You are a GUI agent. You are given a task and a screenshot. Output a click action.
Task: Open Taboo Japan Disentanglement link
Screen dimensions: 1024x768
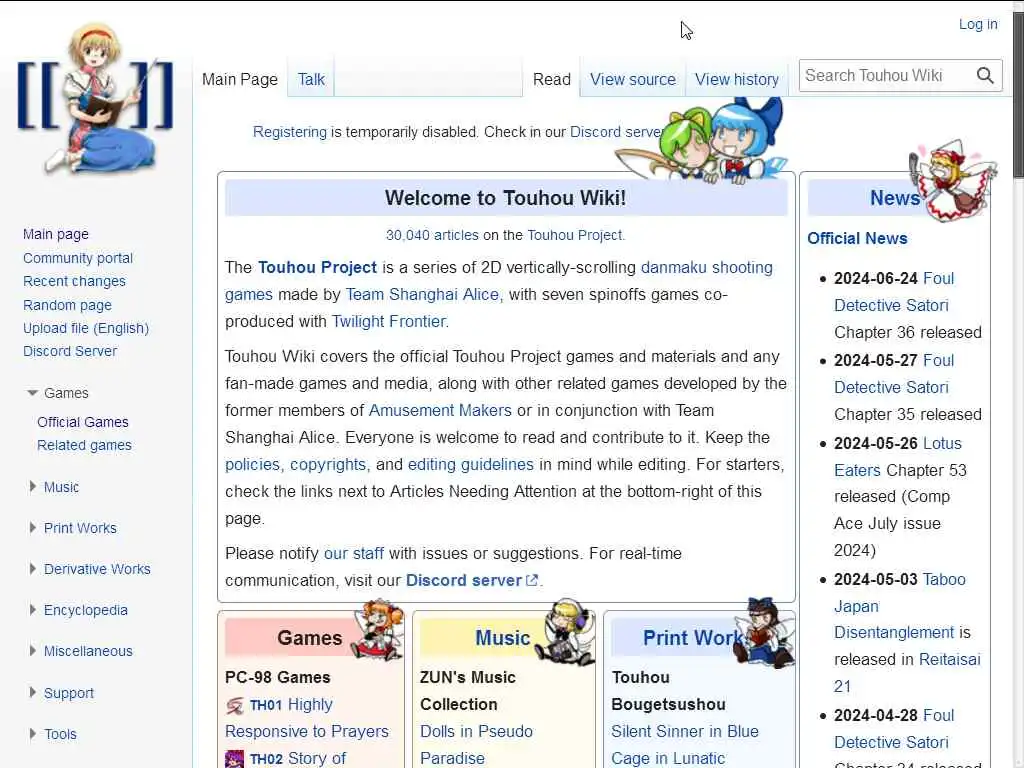[x=900, y=605]
